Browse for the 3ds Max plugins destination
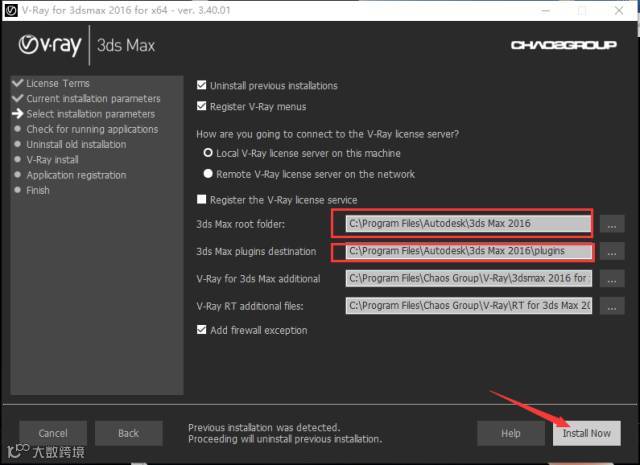The height and width of the screenshot is (465, 640). click(612, 251)
